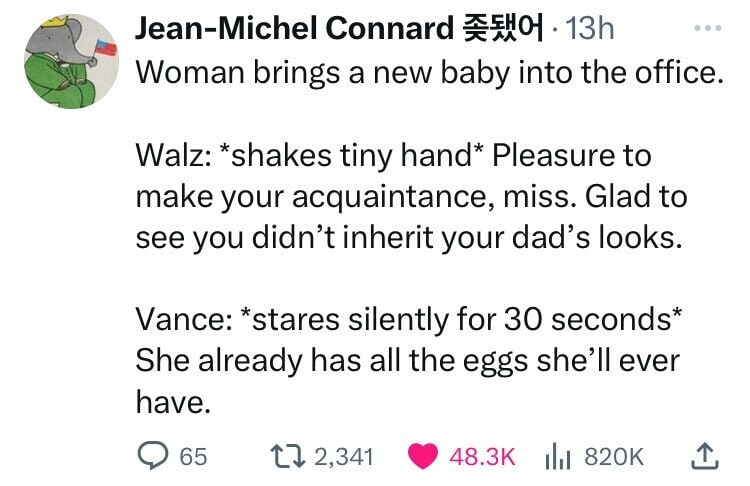Open view analytics bar chart icon
Image resolution: width=750 pixels, height=486 pixels.
click(557, 456)
